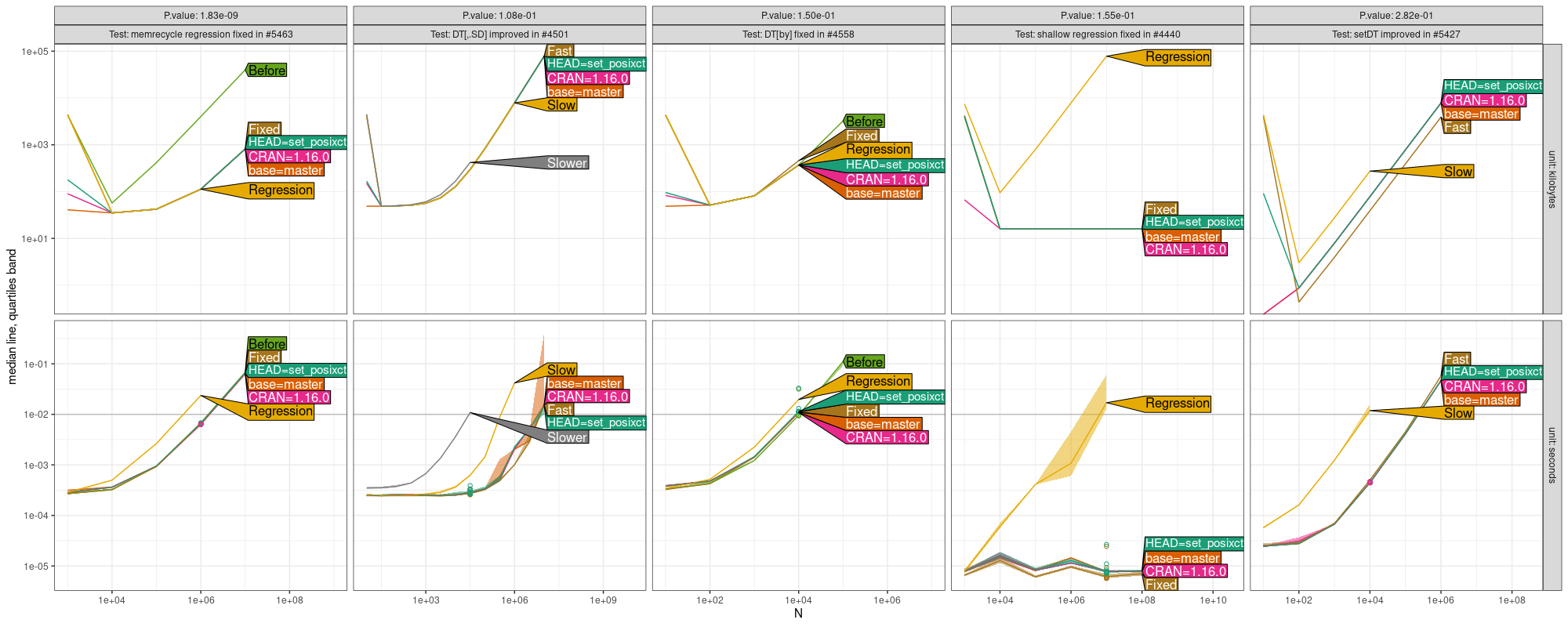
Task: Click y-axis tick '1e+05'
Action: [x=35, y=52]
